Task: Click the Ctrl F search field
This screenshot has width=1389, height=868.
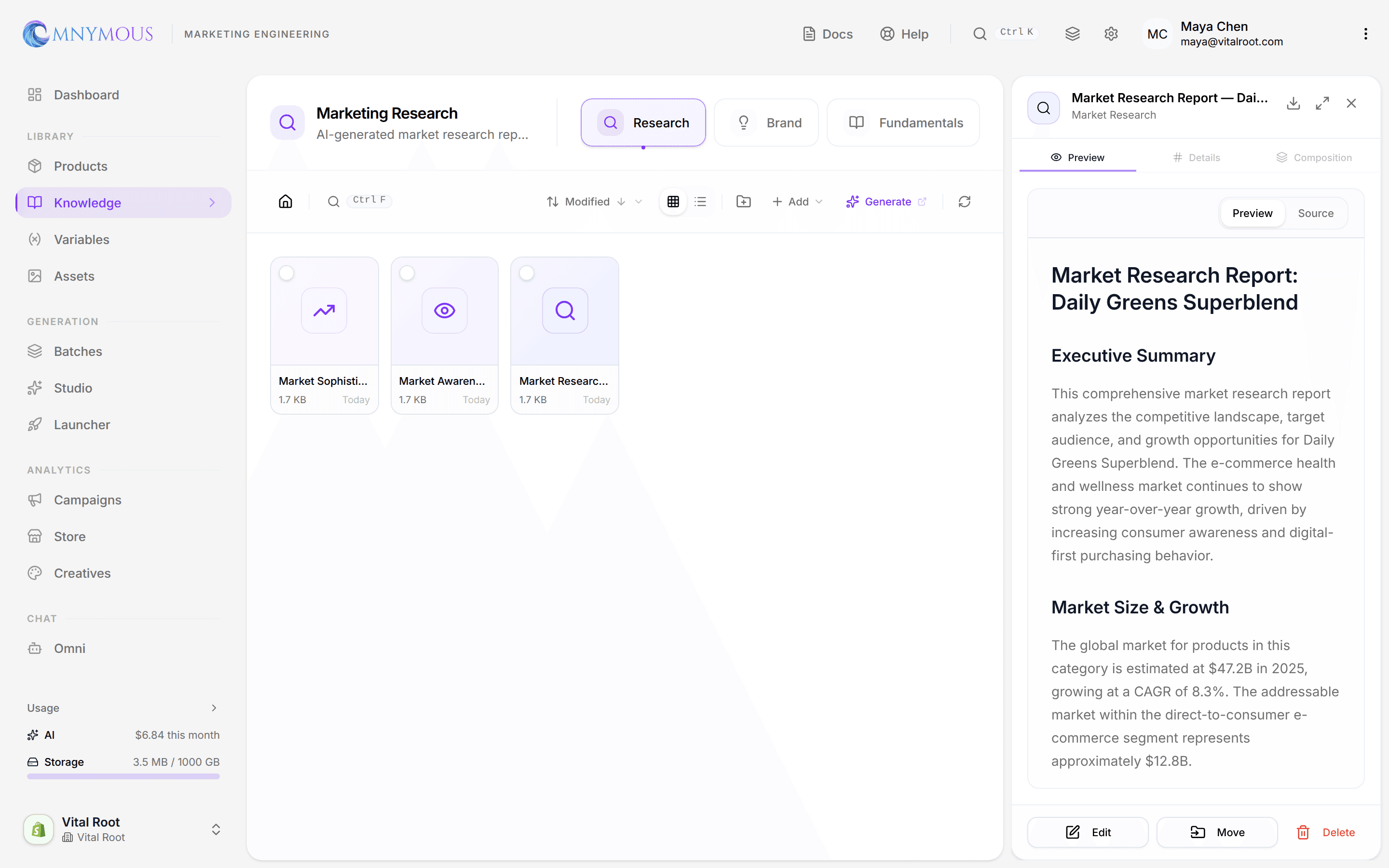Action: pos(360,201)
